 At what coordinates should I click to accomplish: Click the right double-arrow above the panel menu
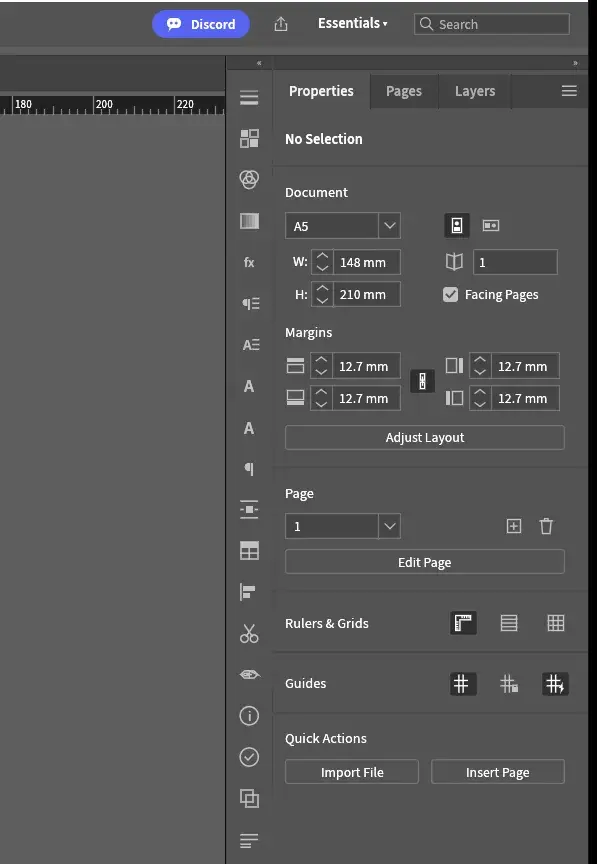click(575, 63)
